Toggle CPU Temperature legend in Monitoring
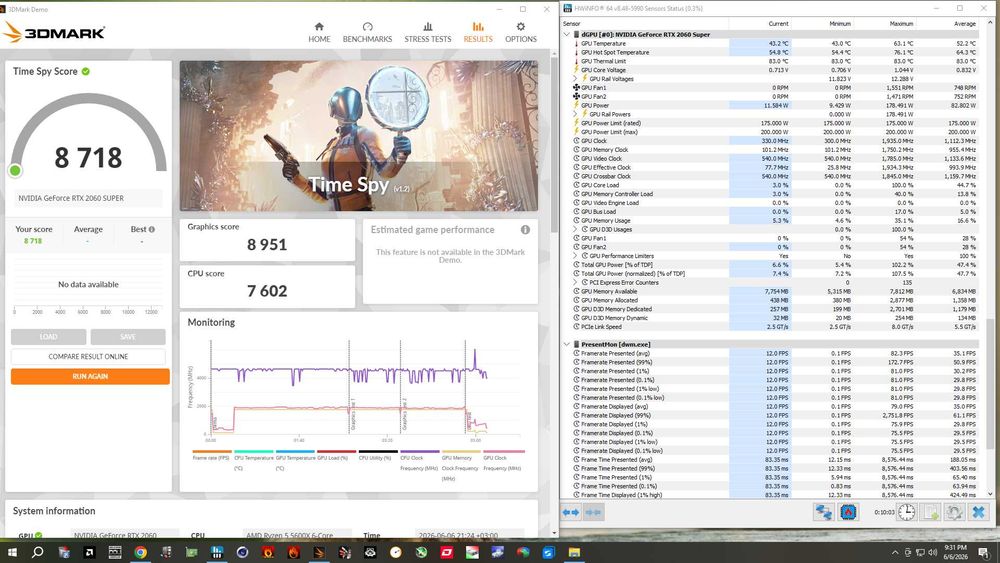The width and height of the screenshot is (1000, 563). [x=253, y=460]
